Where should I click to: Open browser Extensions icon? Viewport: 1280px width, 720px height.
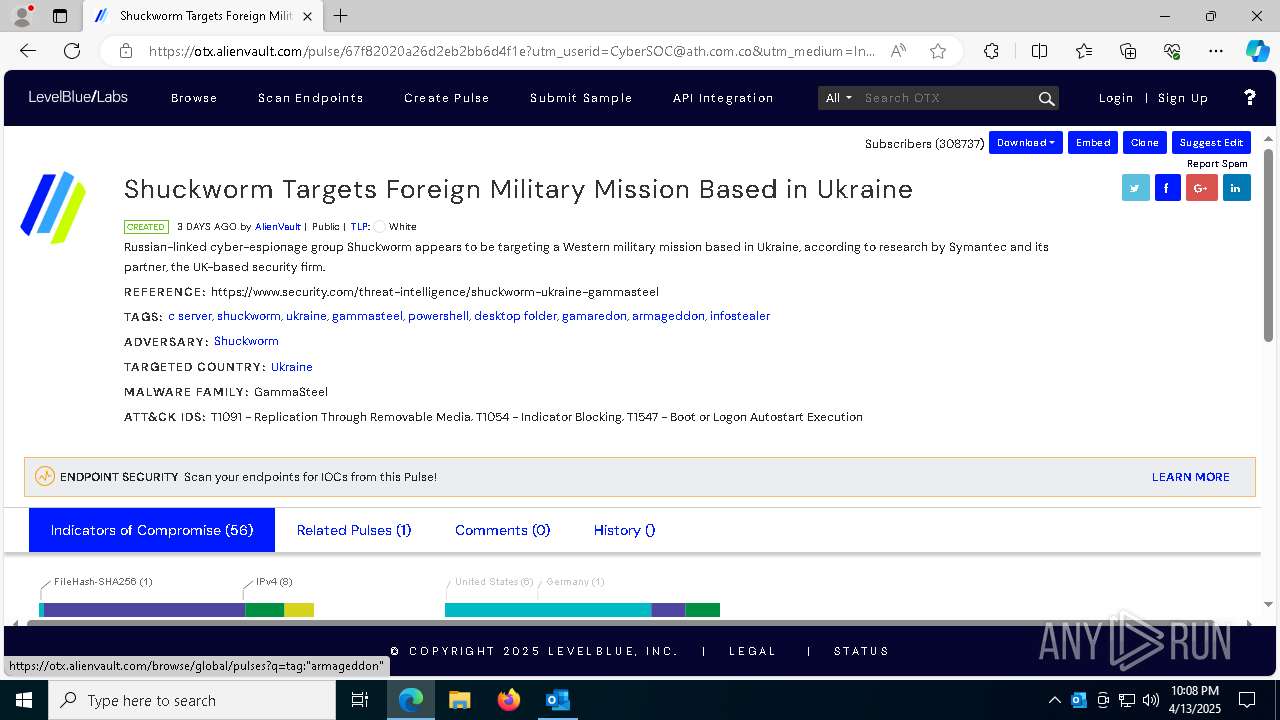point(991,51)
